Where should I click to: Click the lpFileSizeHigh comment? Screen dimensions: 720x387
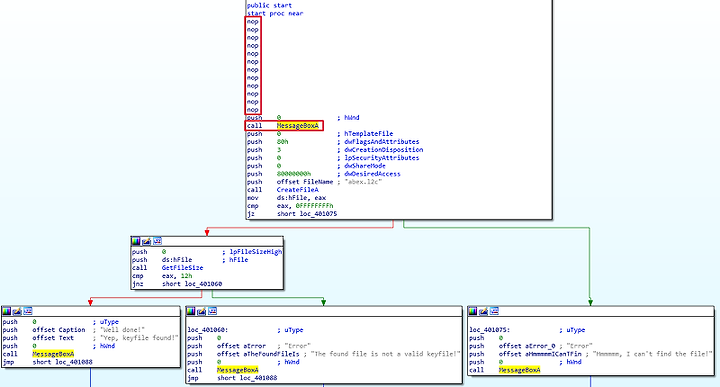(256, 252)
